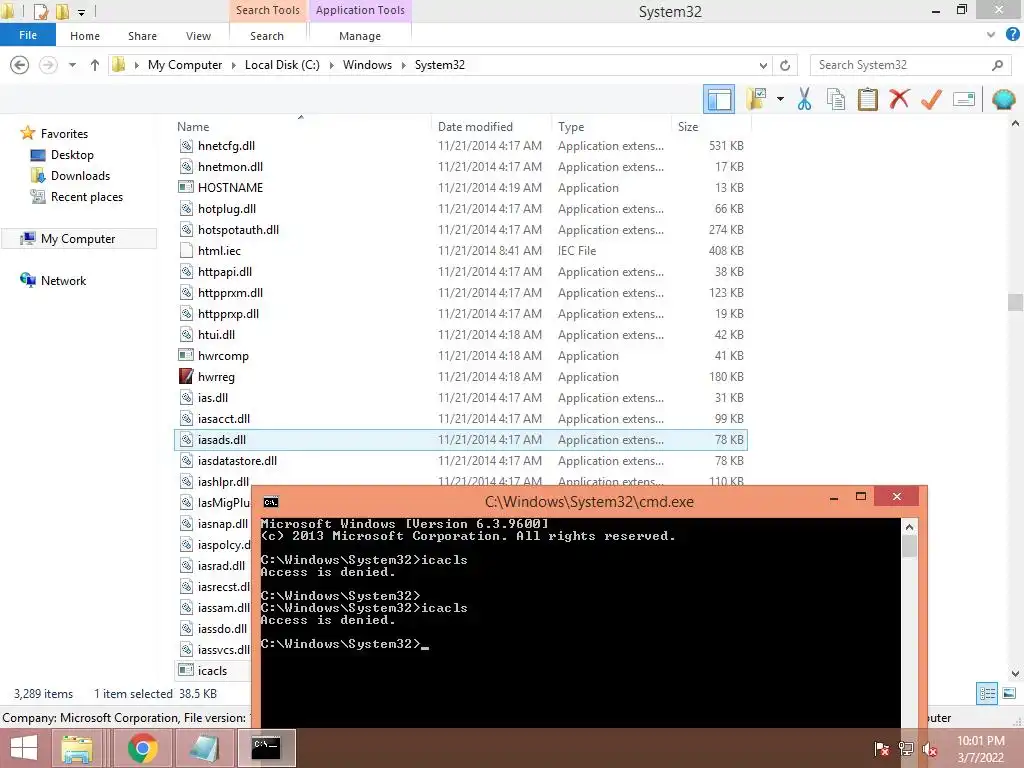Select the HOSTNAME application file
This screenshot has width=1024, height=768.
tap(461, 187)
